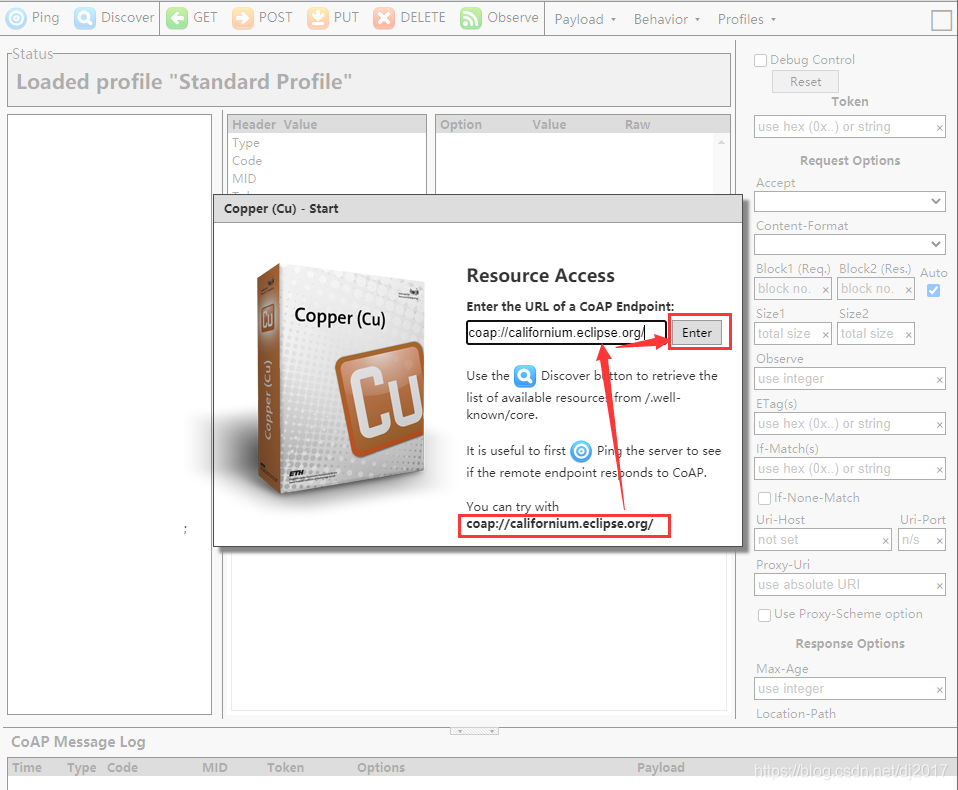Viewport: 958px width, 790px height.
Task: Click the Discover icon inside dialog text
Action: (525, 376)
